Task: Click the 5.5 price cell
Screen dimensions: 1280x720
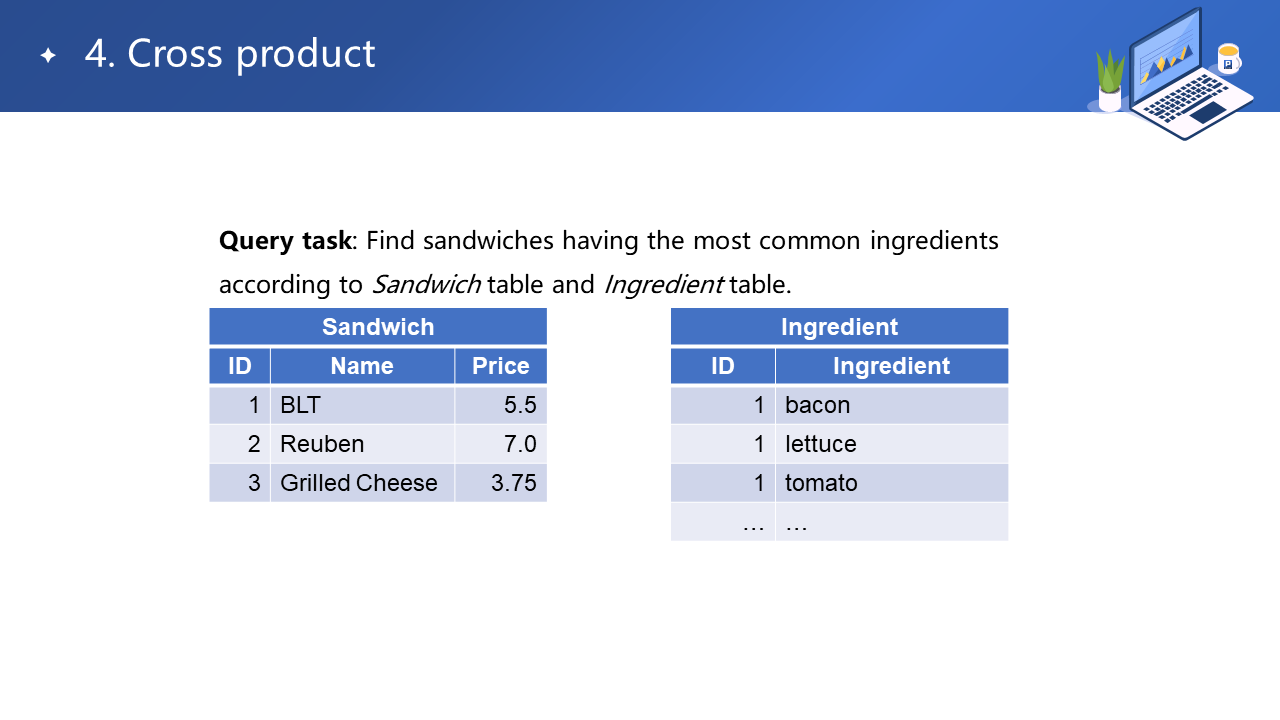Action: tap(500, 405)
